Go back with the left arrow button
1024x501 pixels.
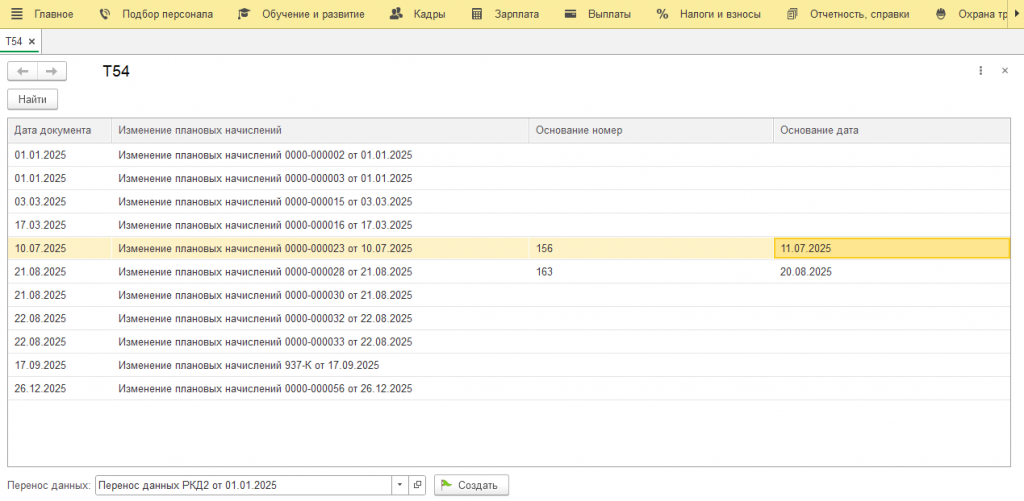click(22, 71)
